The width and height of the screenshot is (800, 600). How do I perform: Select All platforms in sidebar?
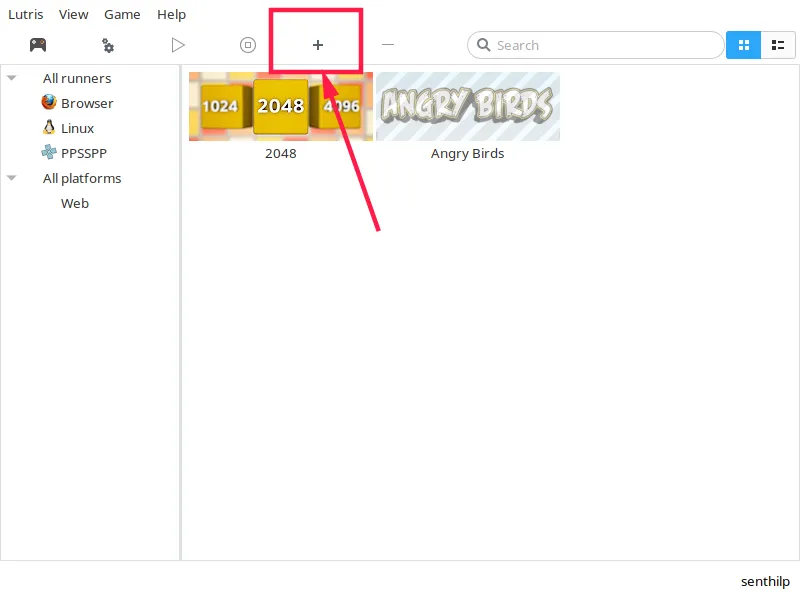pos(82,179)
